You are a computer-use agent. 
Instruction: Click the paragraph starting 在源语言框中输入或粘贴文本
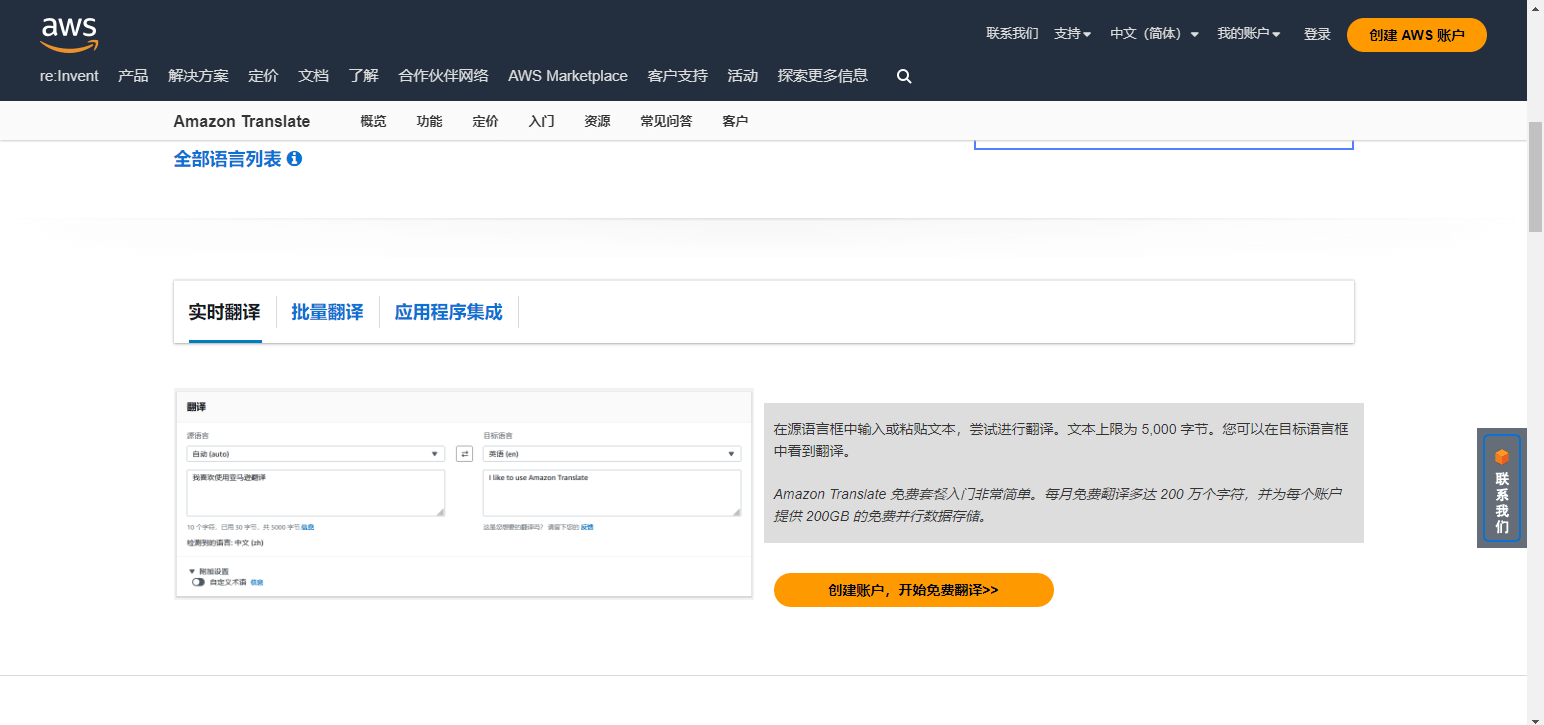pyautogui.click(x=1061, y=440)
